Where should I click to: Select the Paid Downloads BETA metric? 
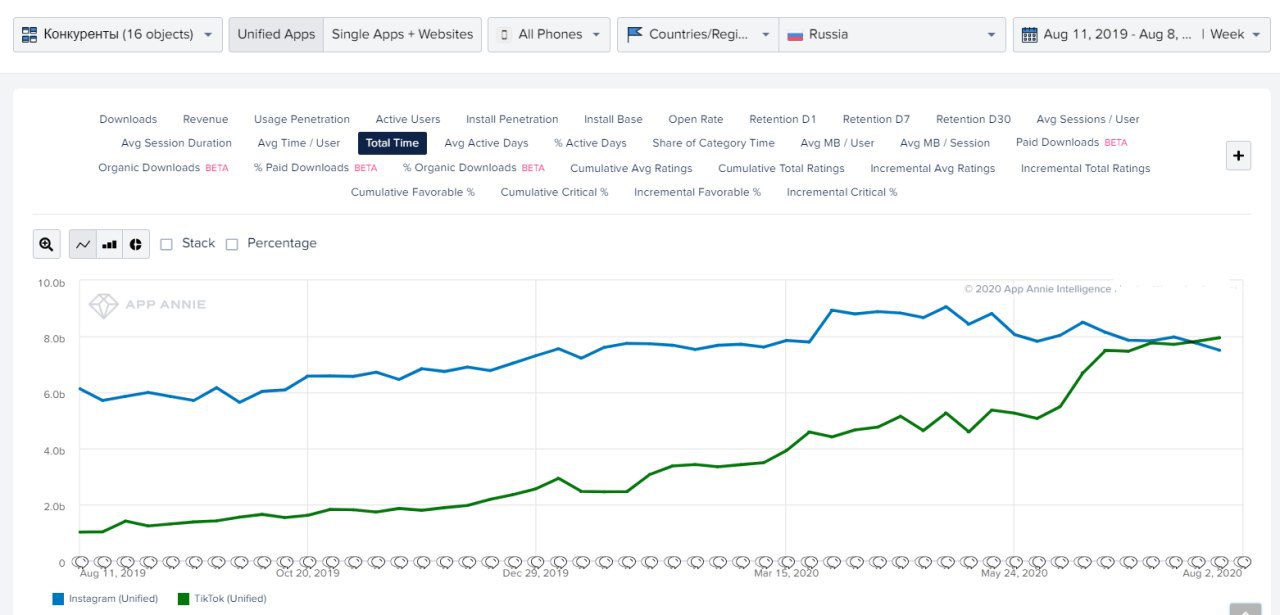1071,143
